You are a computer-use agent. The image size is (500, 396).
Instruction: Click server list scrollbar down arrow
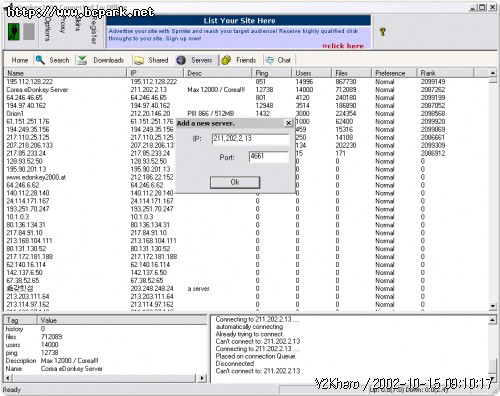[x=493, y=306]
